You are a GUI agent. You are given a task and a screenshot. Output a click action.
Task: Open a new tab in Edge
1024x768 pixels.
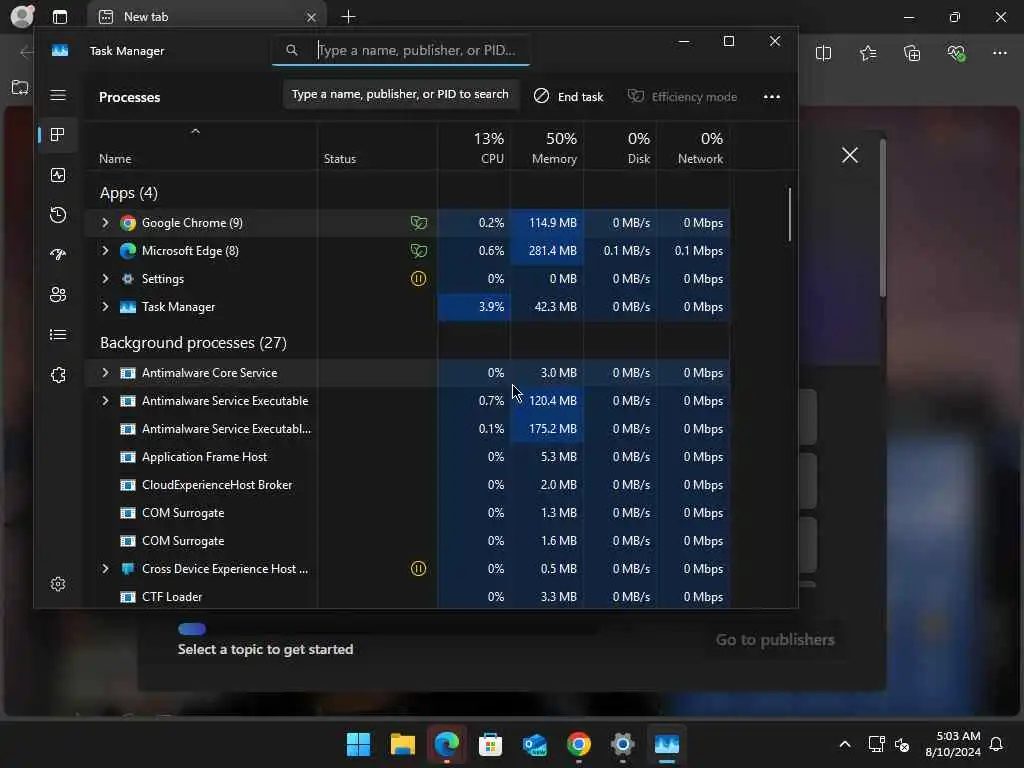(x=349, y=17)
